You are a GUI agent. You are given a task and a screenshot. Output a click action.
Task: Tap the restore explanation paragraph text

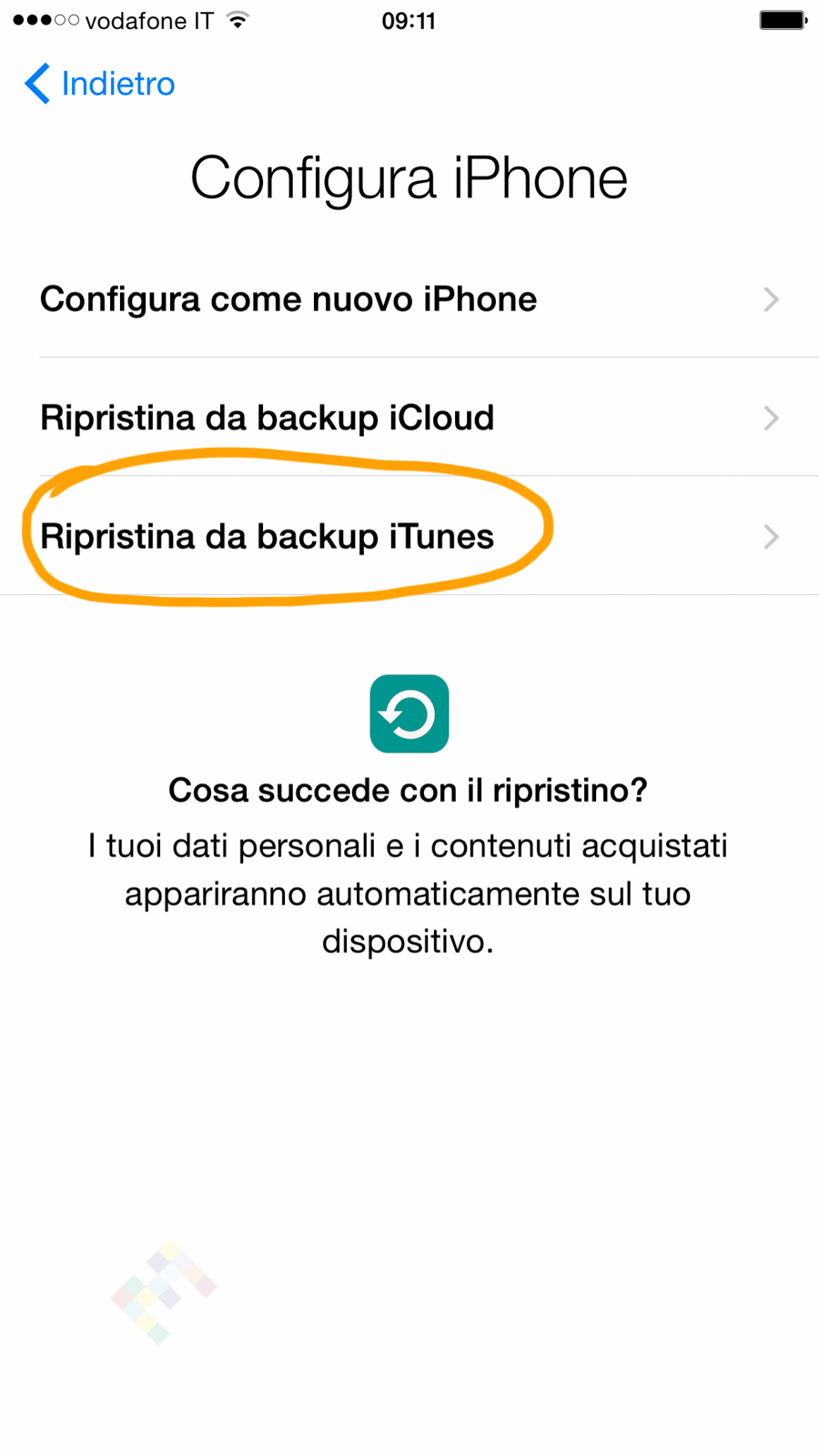(408, 893)
